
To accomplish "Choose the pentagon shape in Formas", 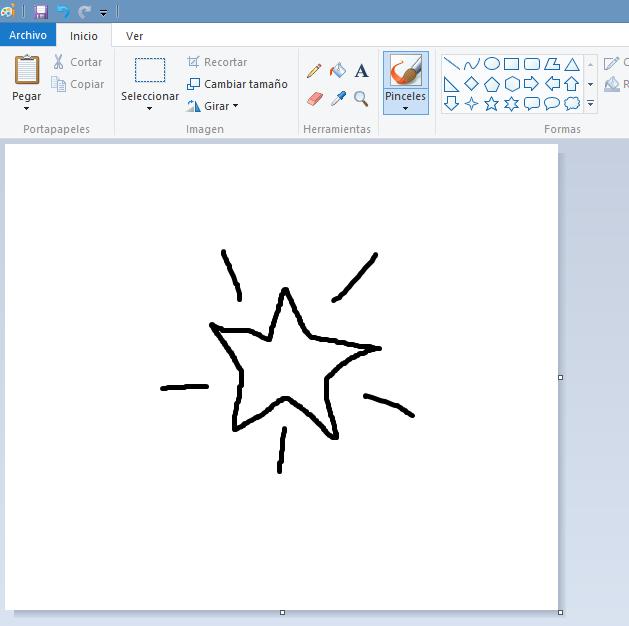I will [491, 84].
